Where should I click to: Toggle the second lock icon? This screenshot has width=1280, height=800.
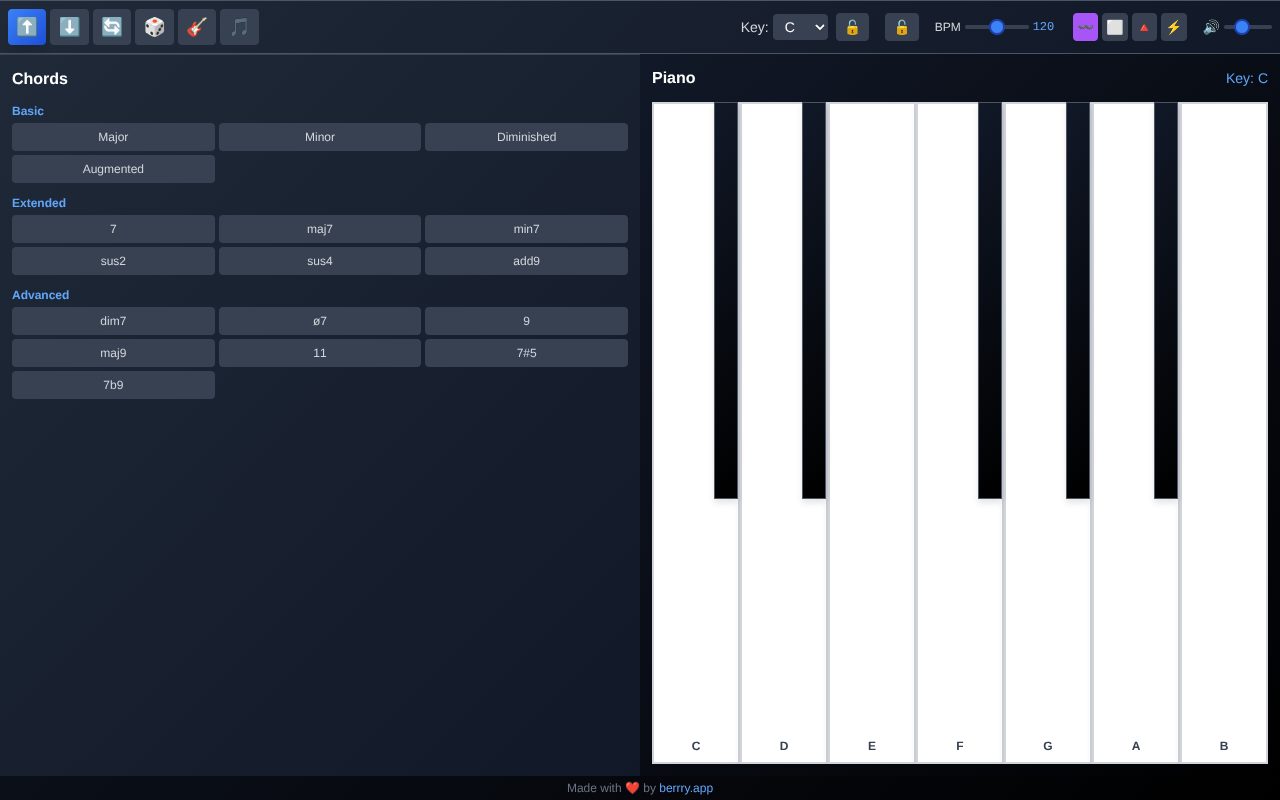[901, 27]
